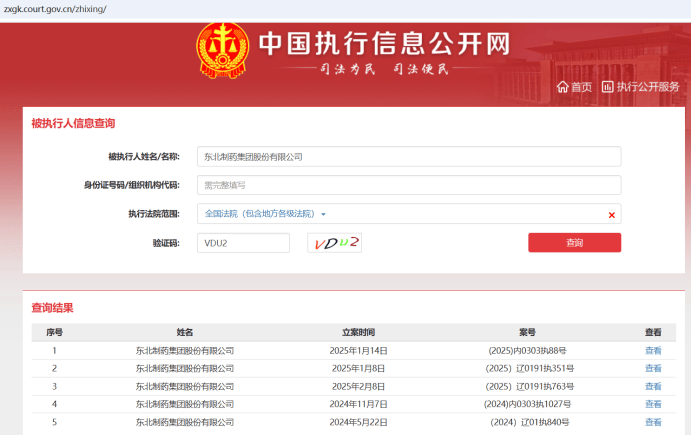Click the 中国执行信息公开网 site title
This screenshot has width=692, height=436.
384,43
